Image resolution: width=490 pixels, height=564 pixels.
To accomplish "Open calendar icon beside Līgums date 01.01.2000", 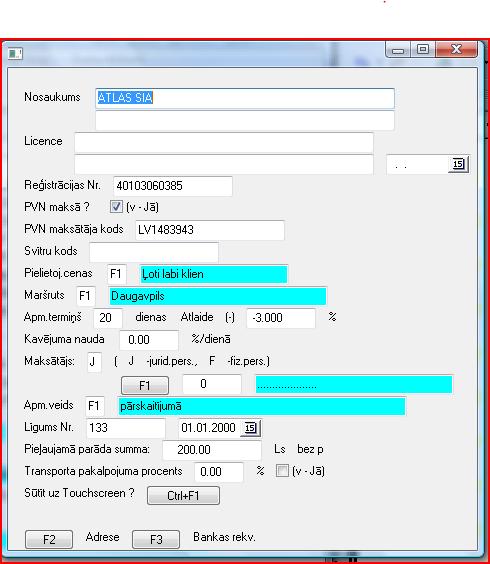I will click(251, 428).
